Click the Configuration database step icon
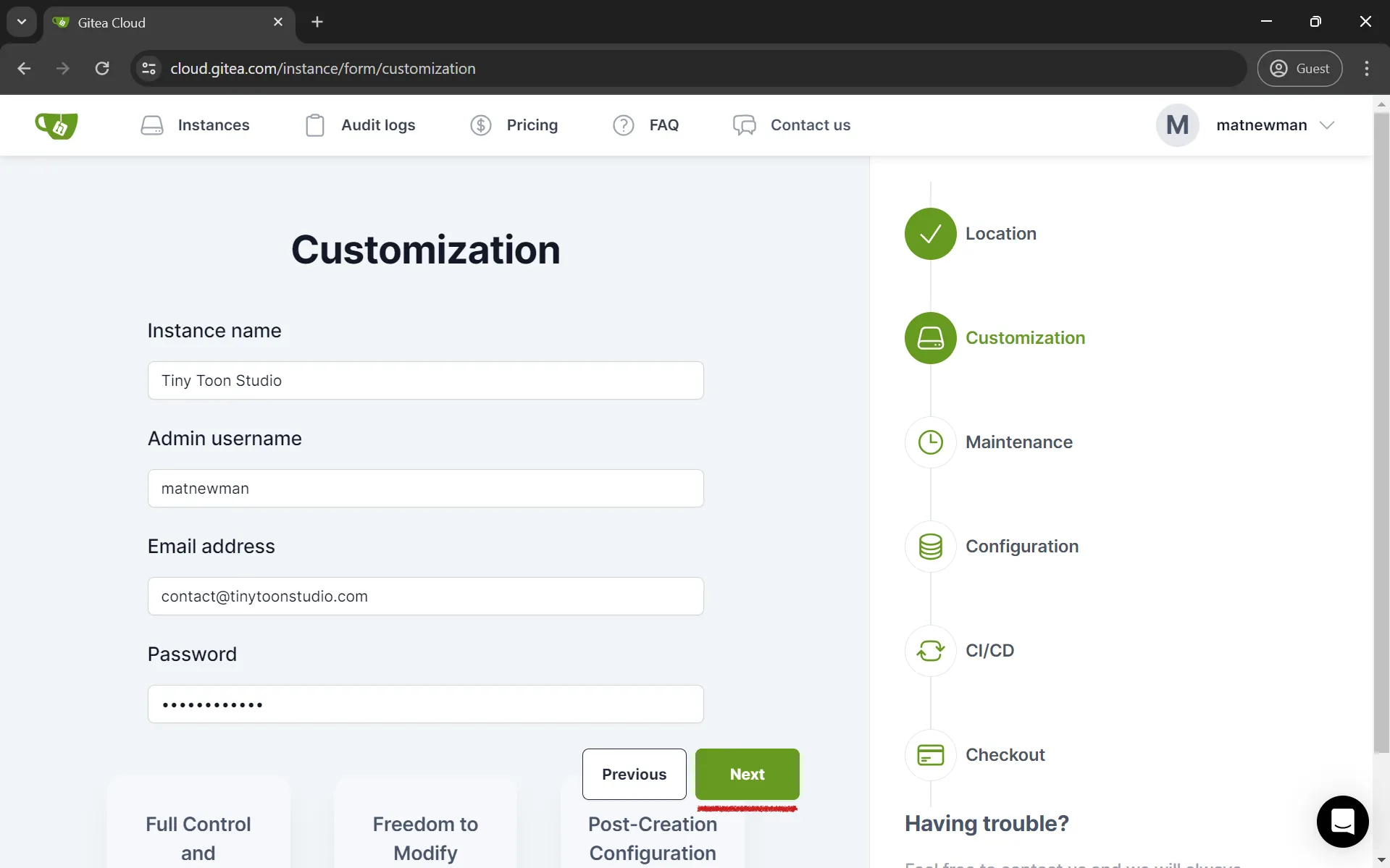Viewport: 1390px width, 868px height. pyautogui.click(x=930, y=547)
